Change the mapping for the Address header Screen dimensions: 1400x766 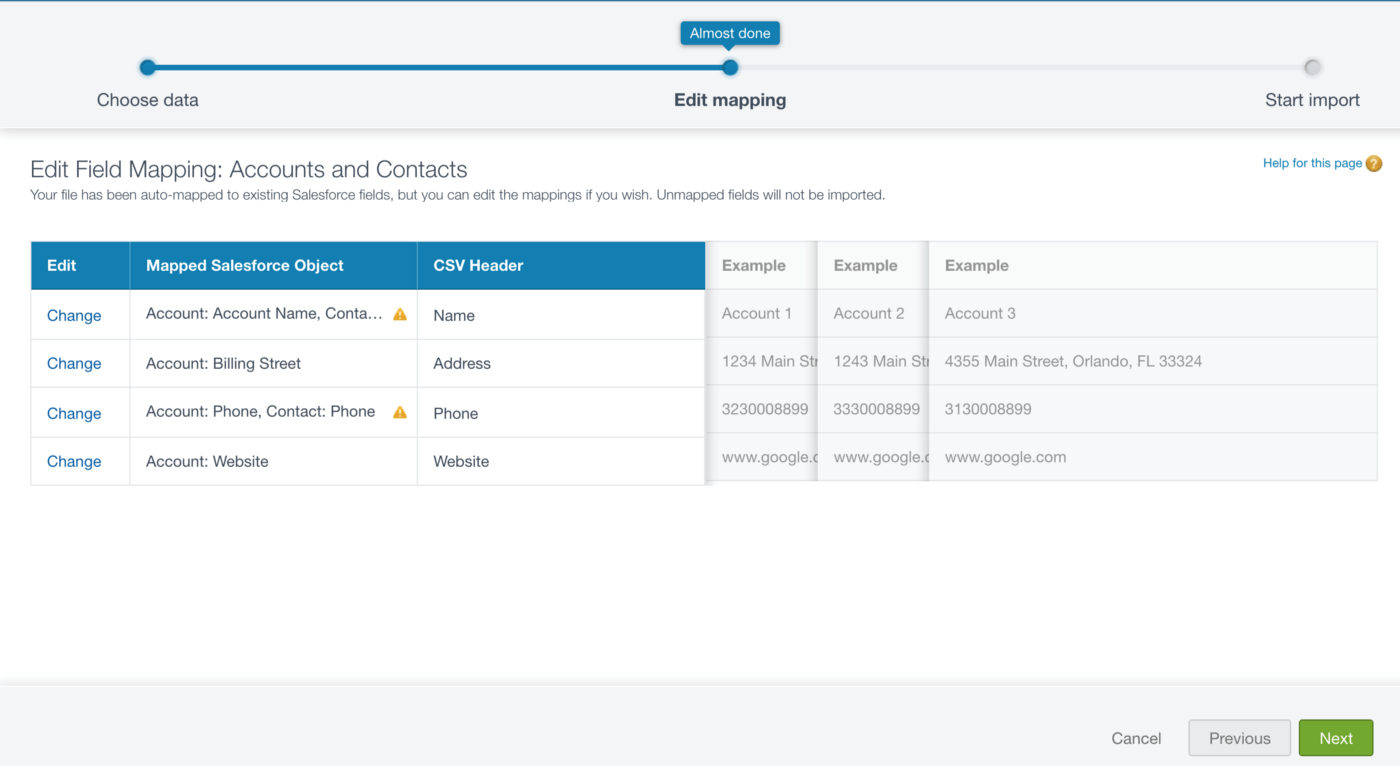coord(74,363)
